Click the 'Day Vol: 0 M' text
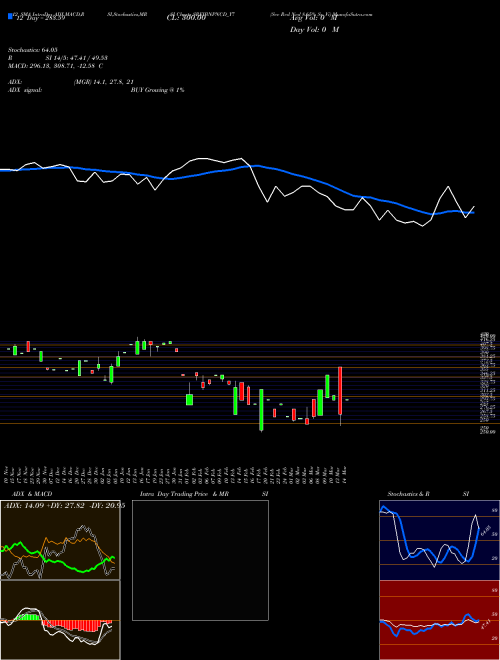 tap(314, 30)
